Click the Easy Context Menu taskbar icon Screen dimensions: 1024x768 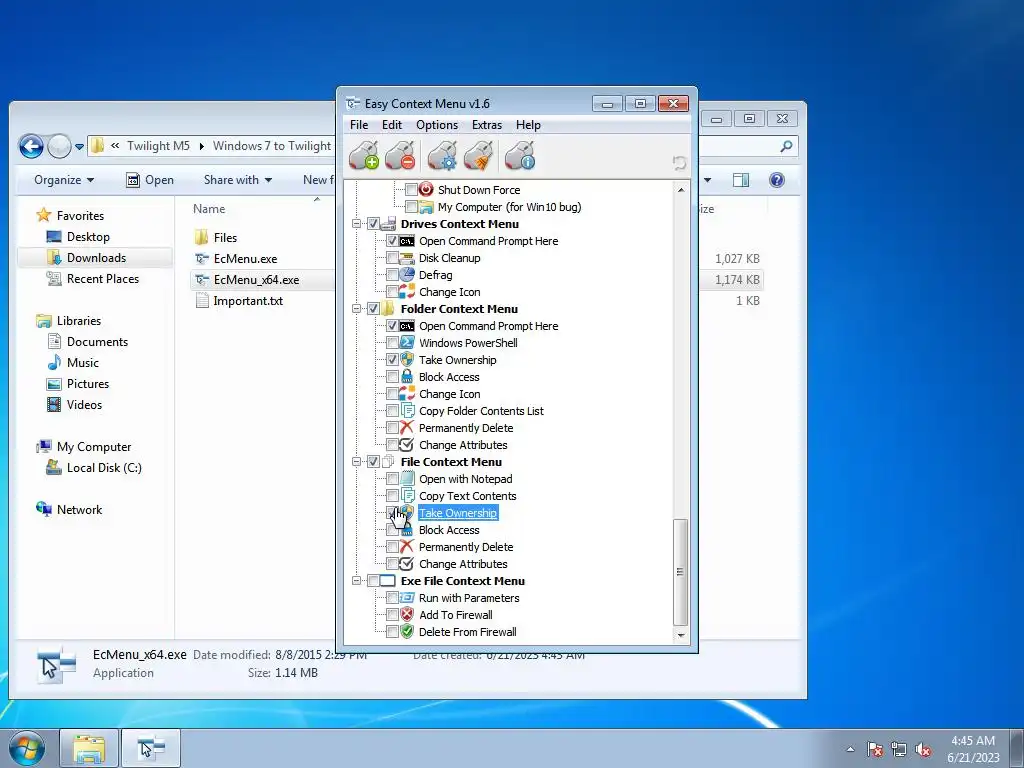pos(152,748)
